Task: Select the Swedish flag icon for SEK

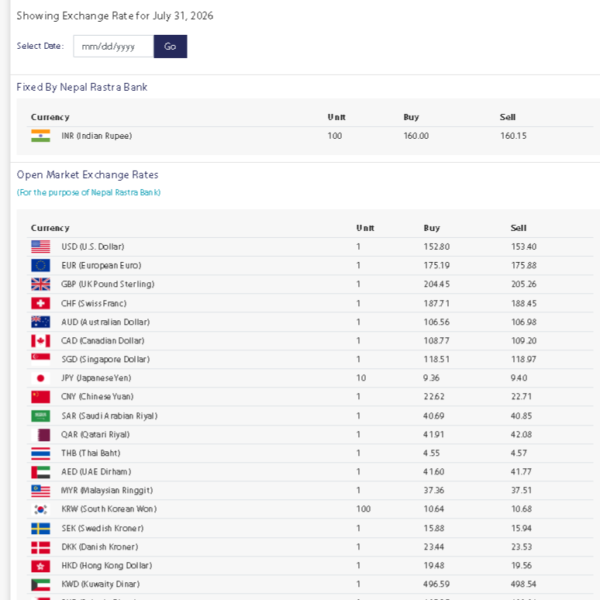Action: click(41, 528)
